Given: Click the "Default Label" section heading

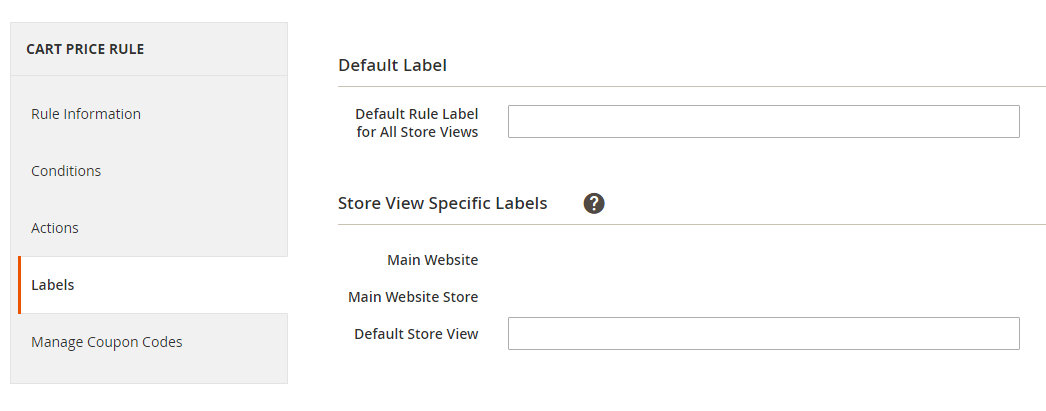Looking at the screenshot, I should [x=392, y=65].
